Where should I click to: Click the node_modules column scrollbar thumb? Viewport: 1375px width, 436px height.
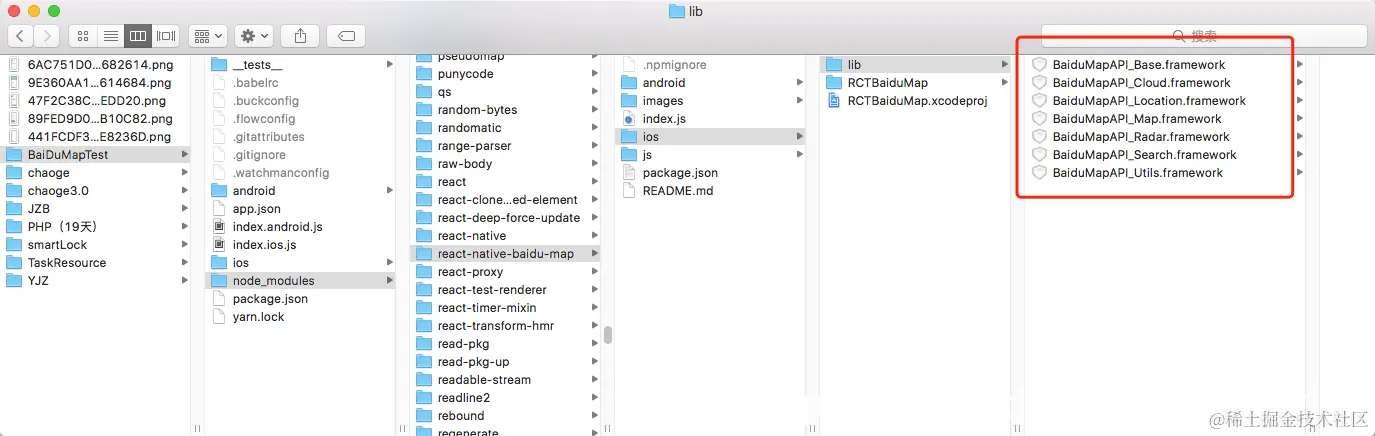tap(607, 335)
